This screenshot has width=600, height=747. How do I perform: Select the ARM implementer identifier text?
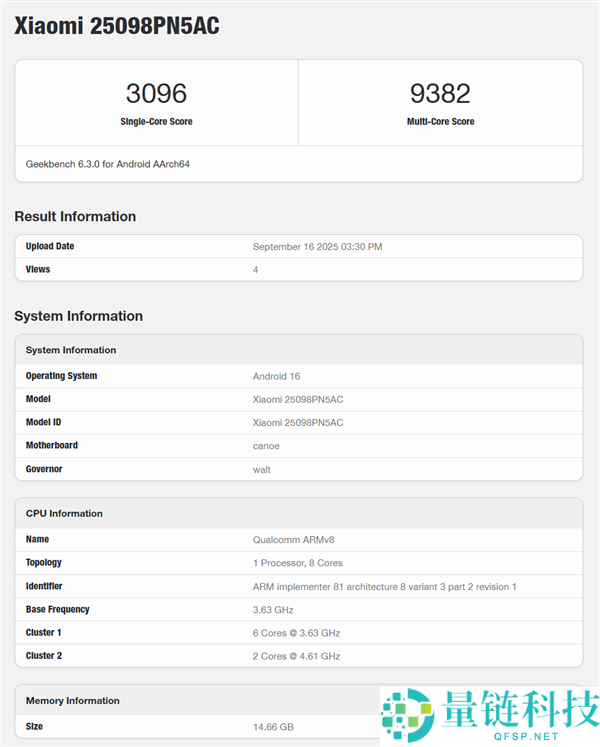click(384, 587)
